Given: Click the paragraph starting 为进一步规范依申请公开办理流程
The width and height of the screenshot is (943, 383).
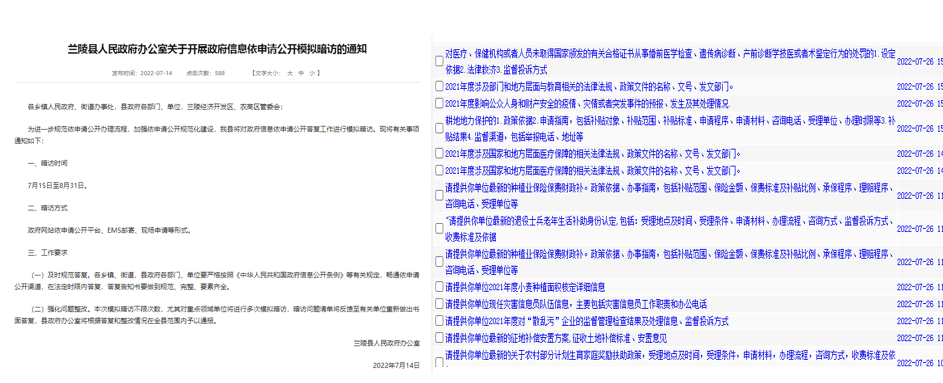Looking at the screenshot, I should (217, 134).
